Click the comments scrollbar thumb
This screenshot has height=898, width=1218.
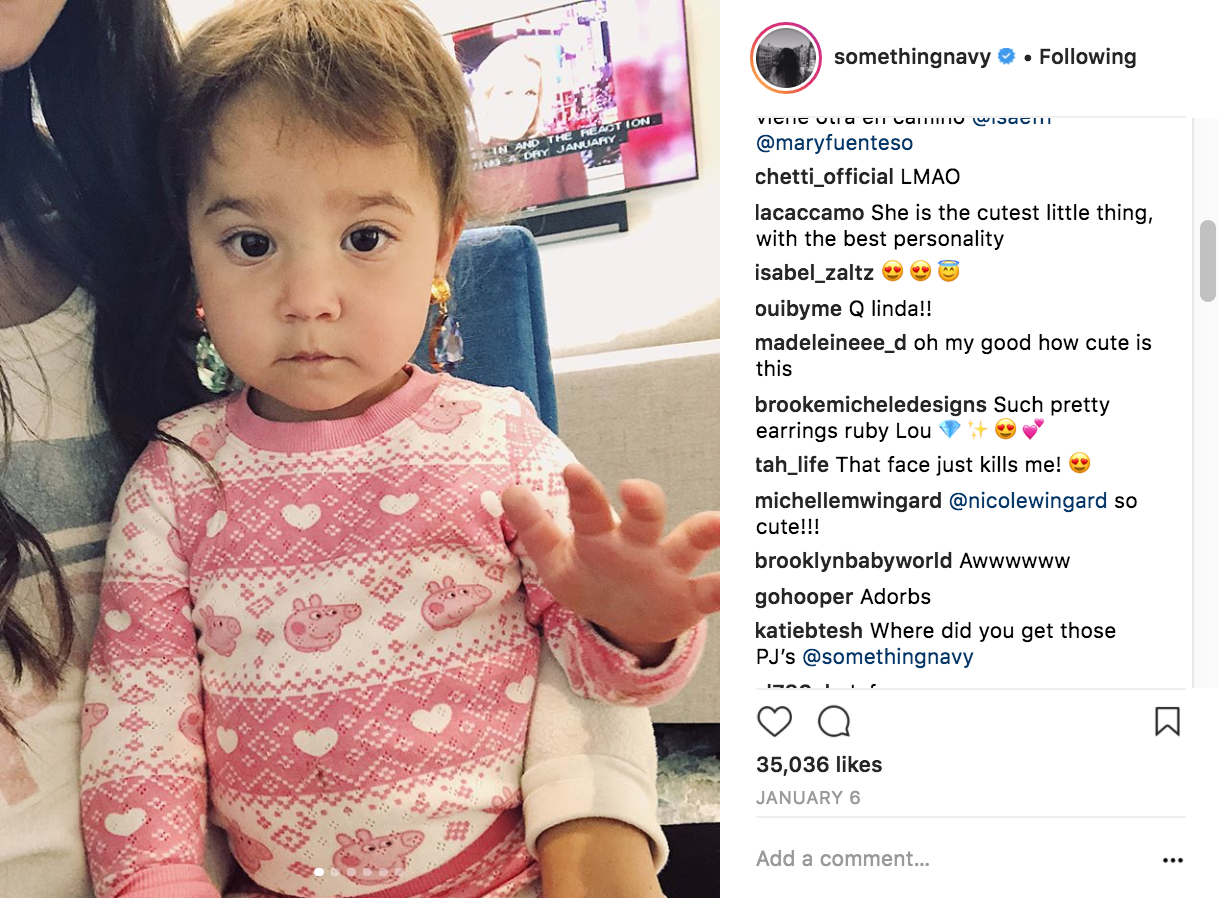coord(1208,261)
